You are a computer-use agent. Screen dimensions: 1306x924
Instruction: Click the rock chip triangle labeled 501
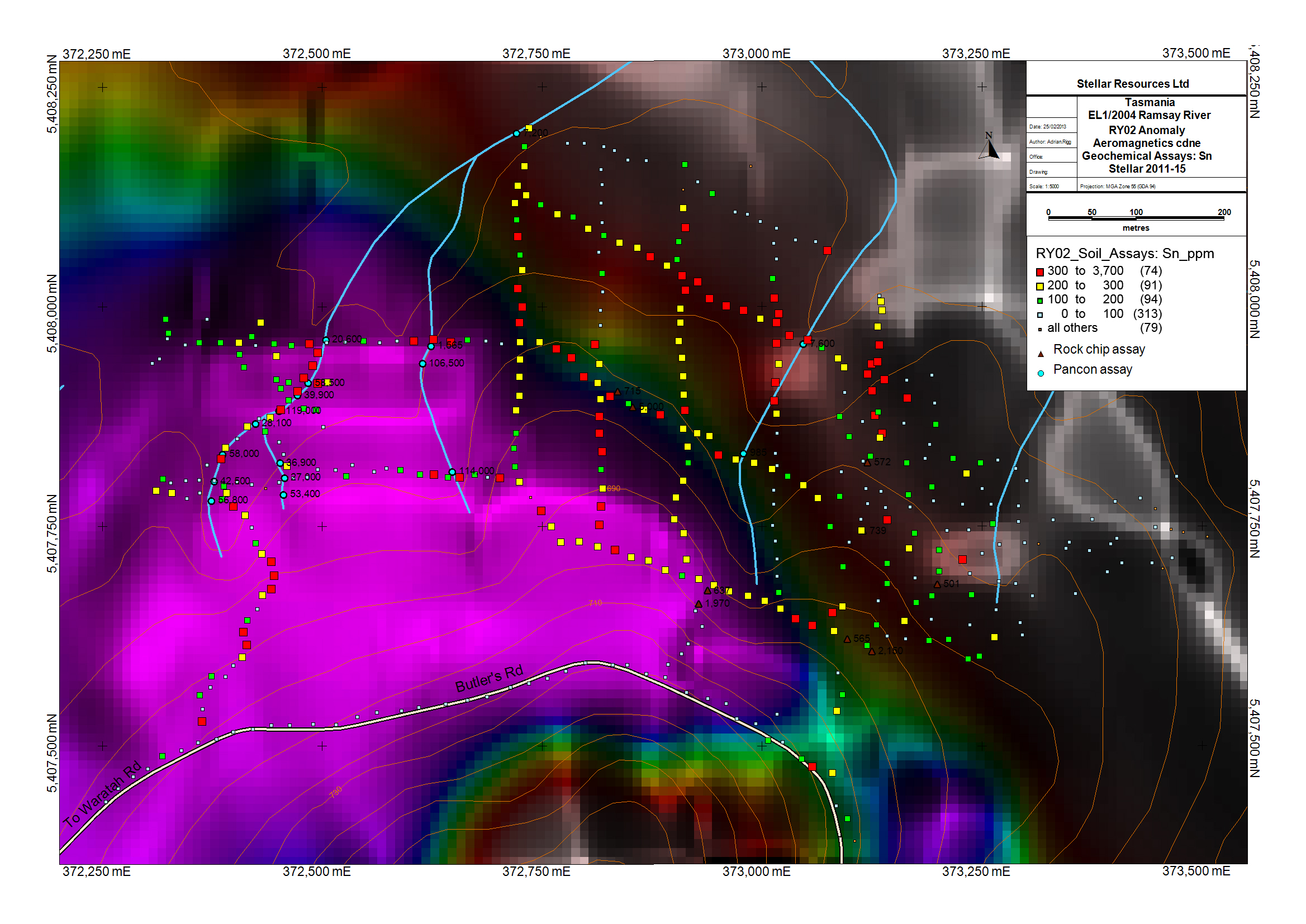pyautogui.click(x=937, y=584)
